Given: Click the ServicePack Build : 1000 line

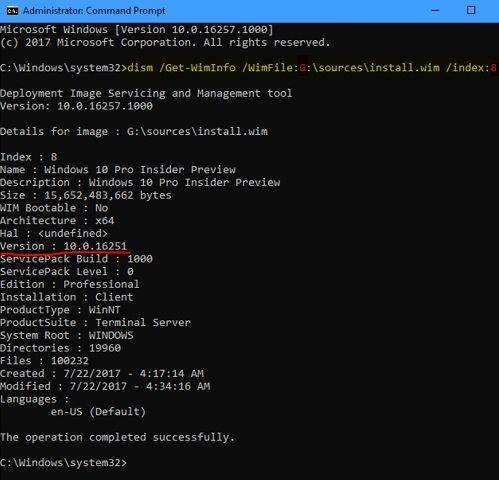Looking at the screenshot, I should pyautogui.click(x=76, y=259).
